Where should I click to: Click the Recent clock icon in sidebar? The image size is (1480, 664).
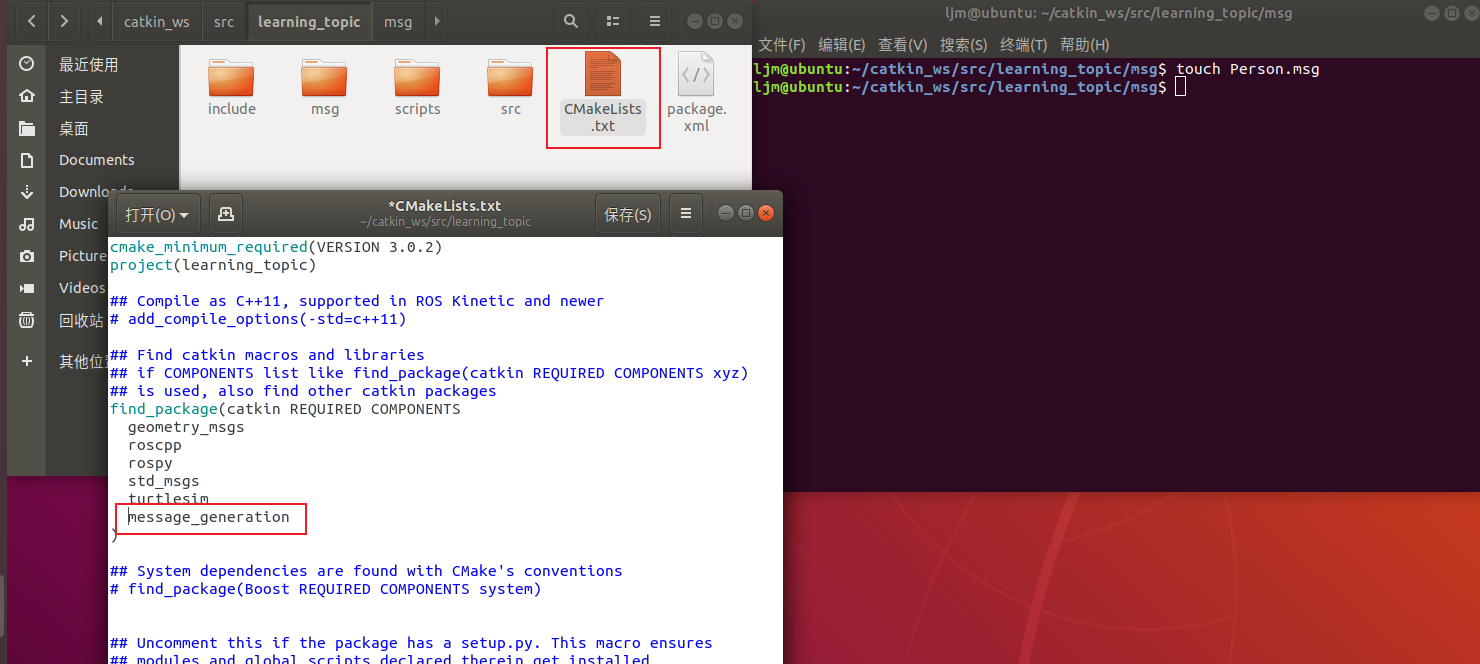tap(27, 64)
